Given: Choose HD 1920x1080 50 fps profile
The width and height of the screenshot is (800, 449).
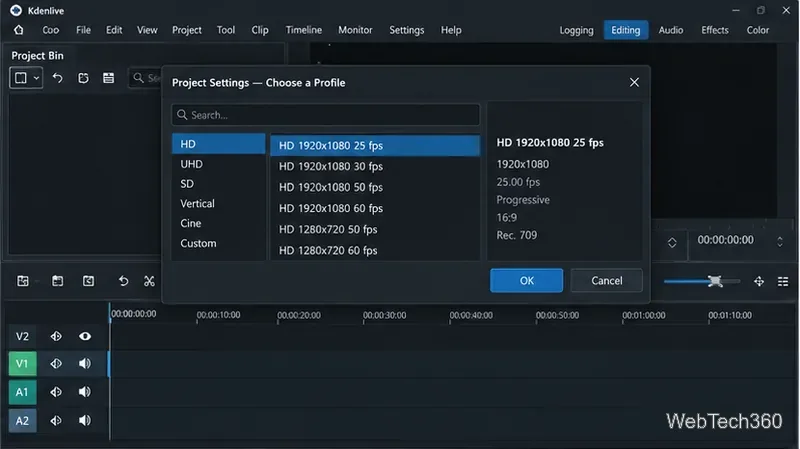Looking at the screenshot, I should 375,187.
